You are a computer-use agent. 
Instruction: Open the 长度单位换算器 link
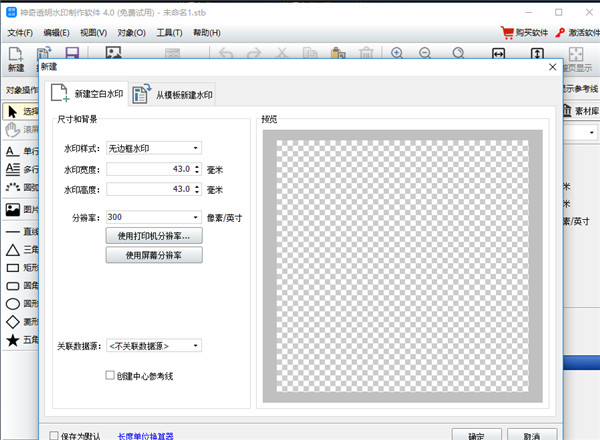[146, 436]
